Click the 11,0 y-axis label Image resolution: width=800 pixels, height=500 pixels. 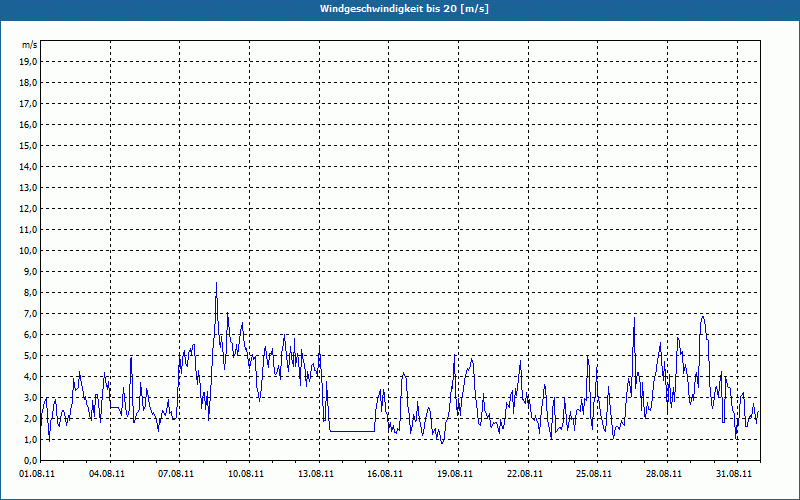coord(28,230)
